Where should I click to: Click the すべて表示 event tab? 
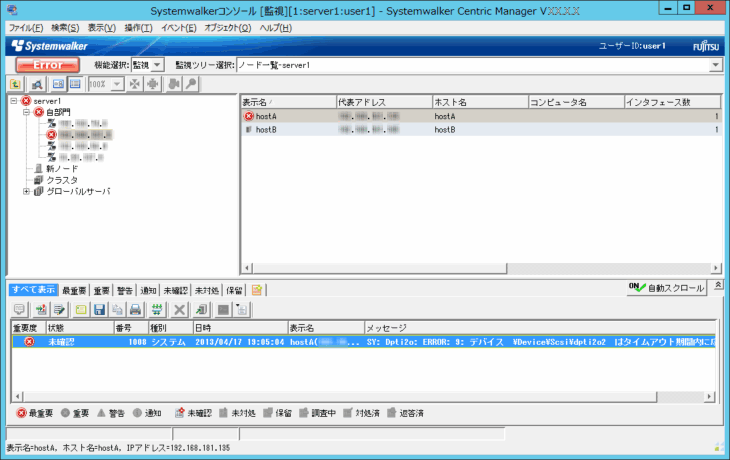[x=34, y=290]
